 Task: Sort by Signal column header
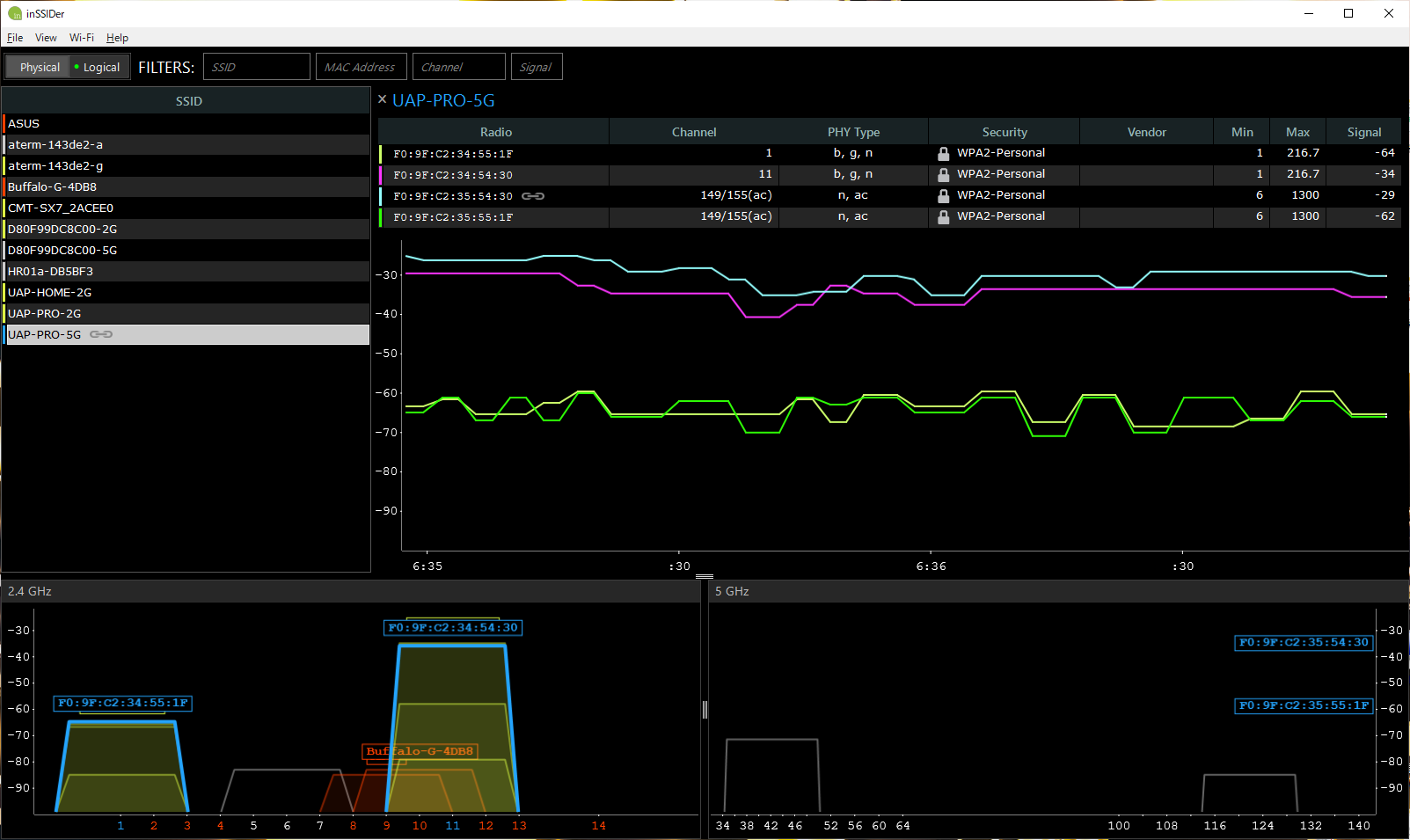point(1364,132)
